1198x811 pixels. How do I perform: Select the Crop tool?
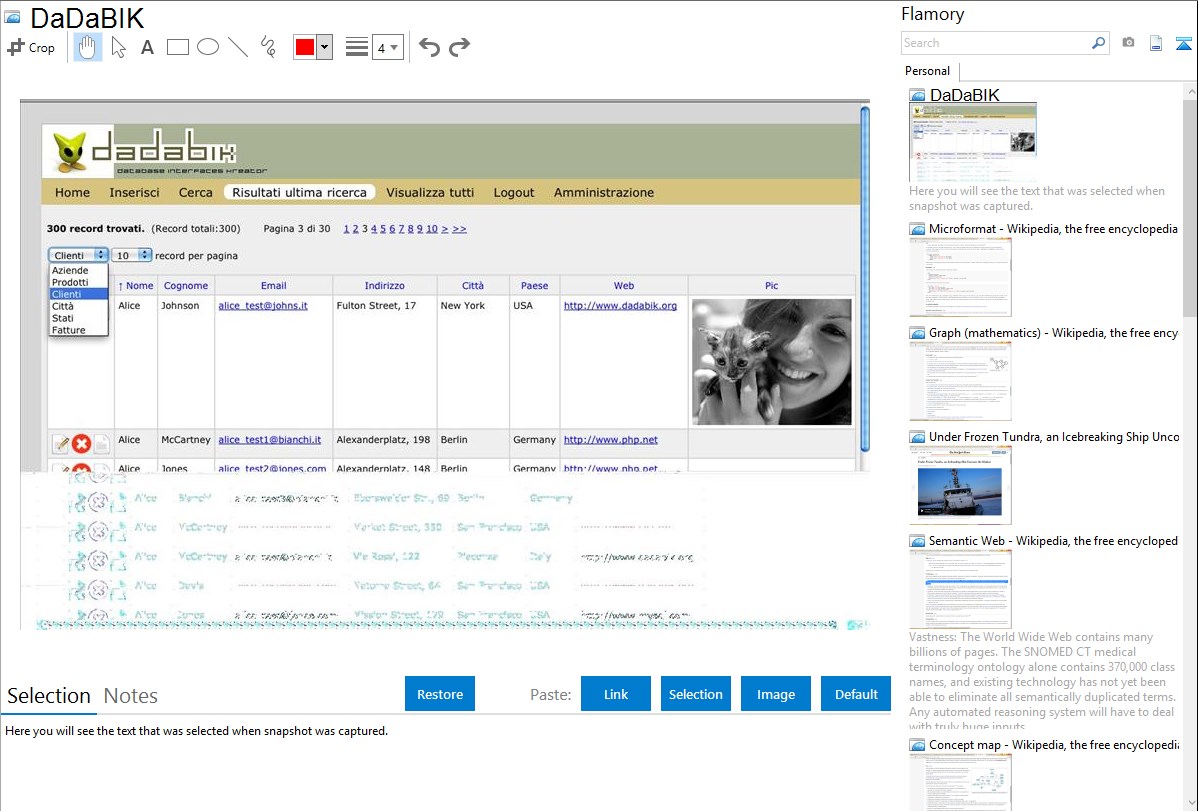[x=31, y=47]
